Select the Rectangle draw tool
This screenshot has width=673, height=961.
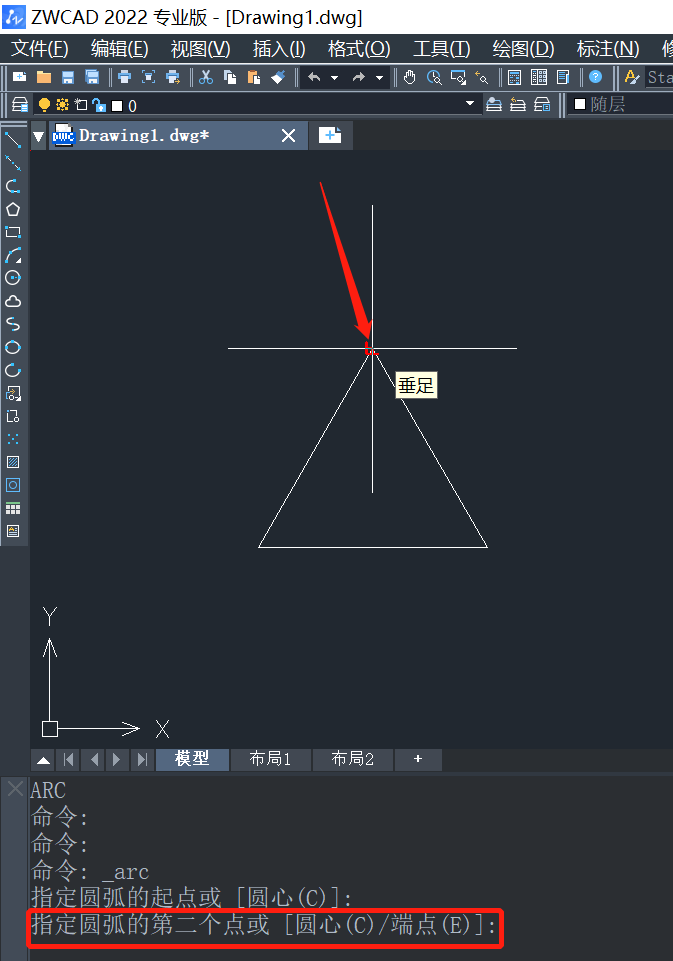pyautogui.click(x=13, y=232)
